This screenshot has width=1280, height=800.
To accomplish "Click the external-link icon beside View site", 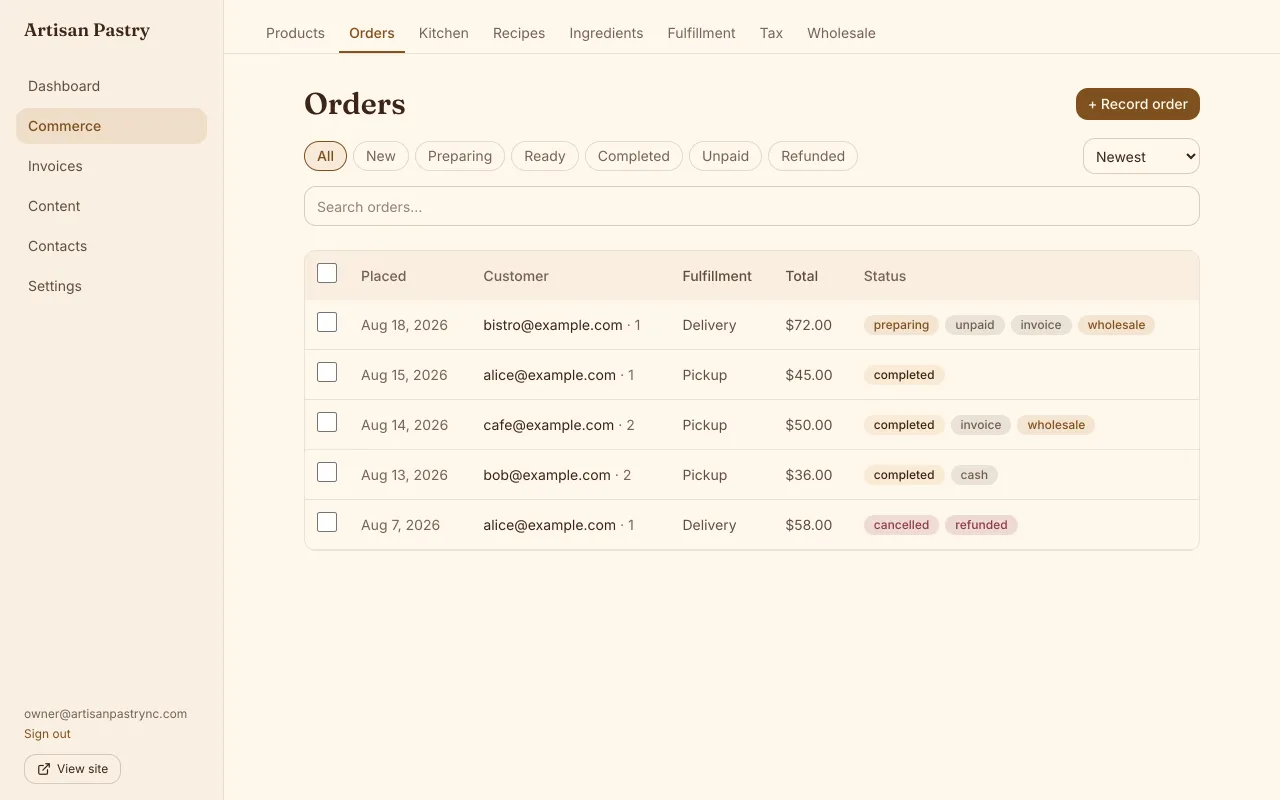I will pyautogui.click(x=44, y=769).
